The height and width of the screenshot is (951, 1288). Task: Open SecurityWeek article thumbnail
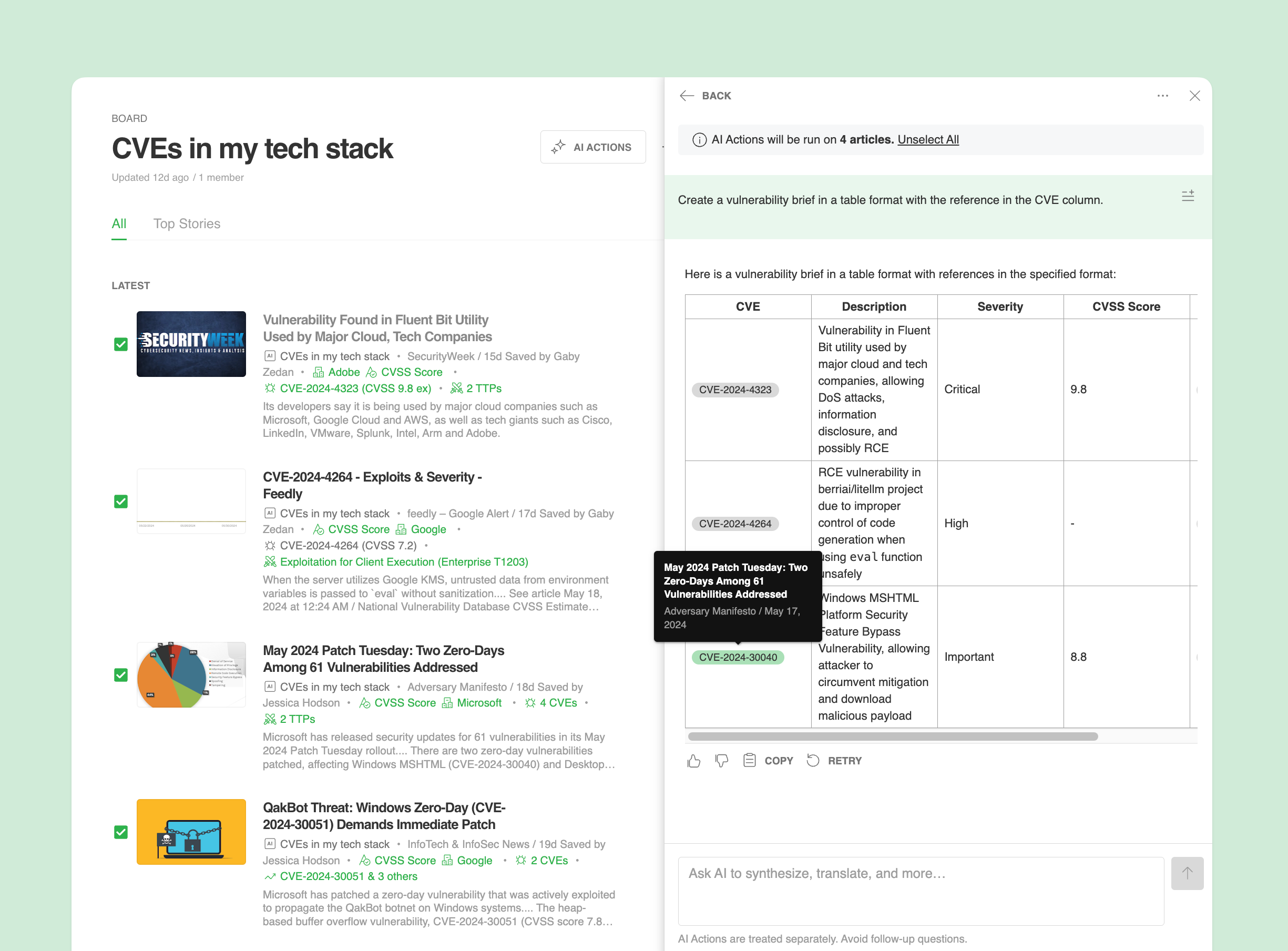(x=191, y=344)
